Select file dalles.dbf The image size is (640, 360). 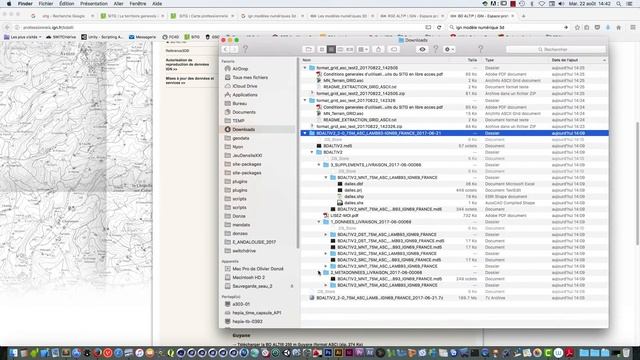pyautogui.click(x=353, y=184)
